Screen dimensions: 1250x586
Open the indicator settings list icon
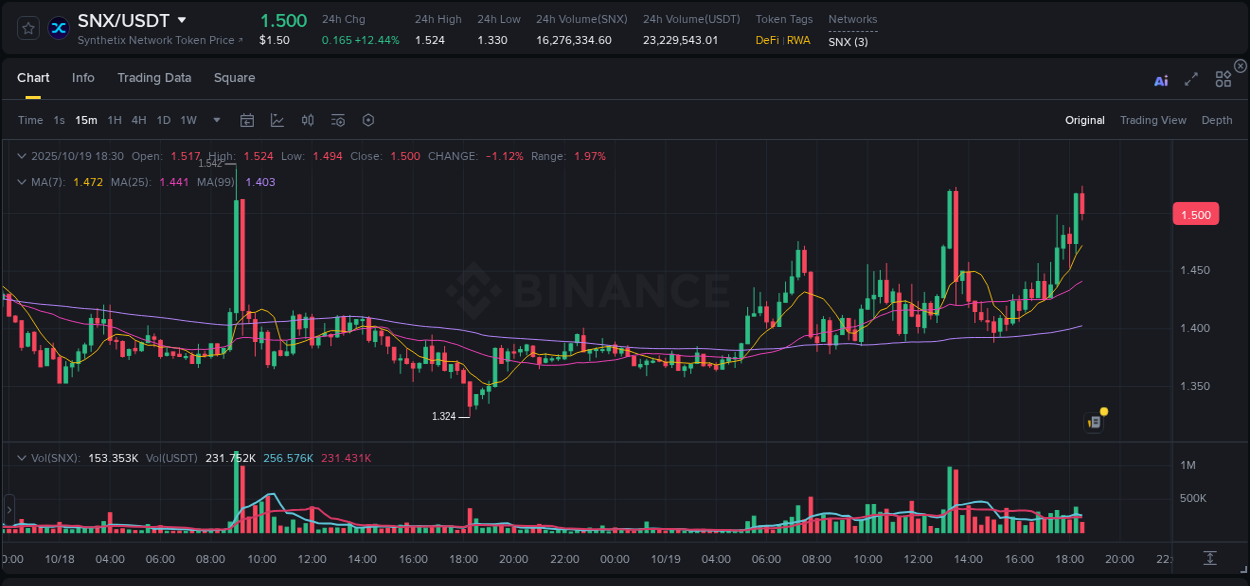(x=338, y=120)
